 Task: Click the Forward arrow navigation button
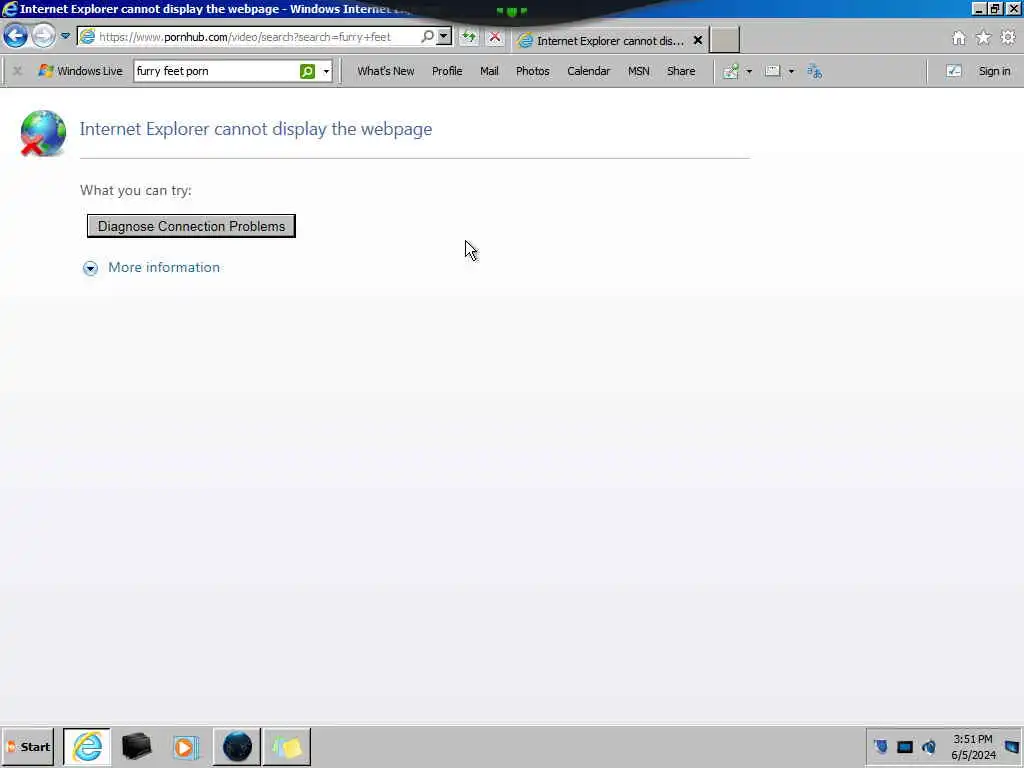[44, 36]
